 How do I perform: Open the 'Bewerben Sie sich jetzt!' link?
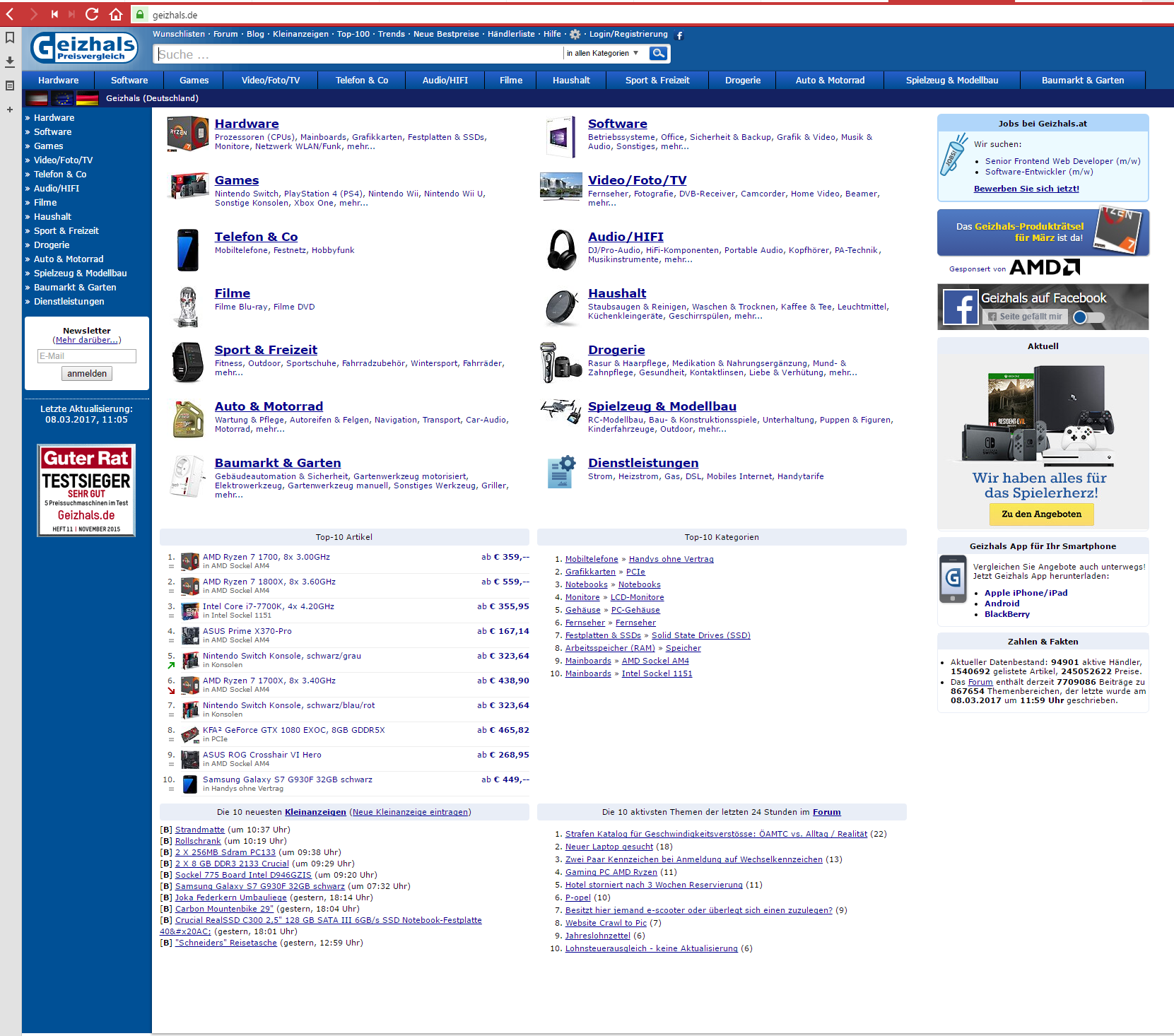coord(1026,189)
